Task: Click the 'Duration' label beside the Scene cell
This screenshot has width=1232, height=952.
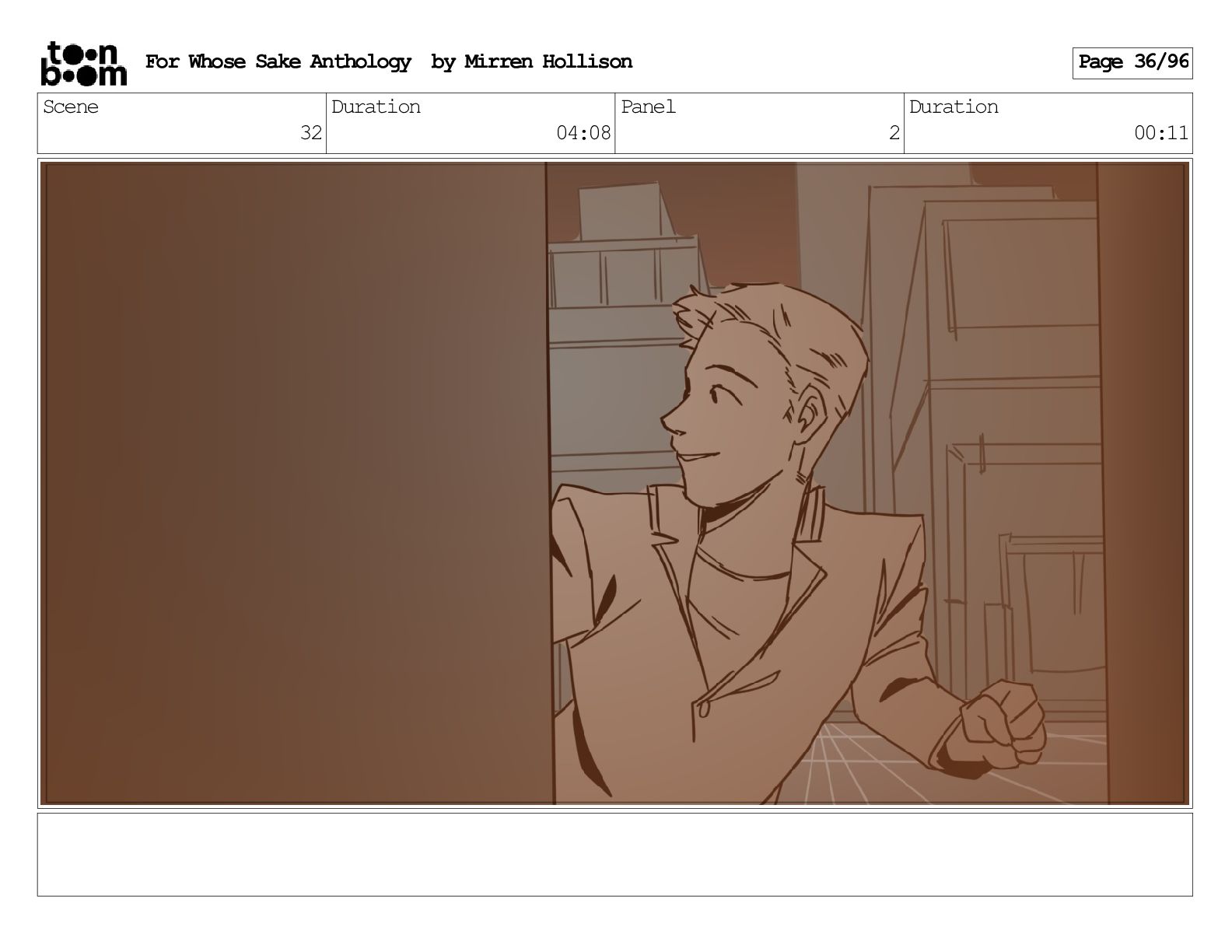Action: coord(376,107)
